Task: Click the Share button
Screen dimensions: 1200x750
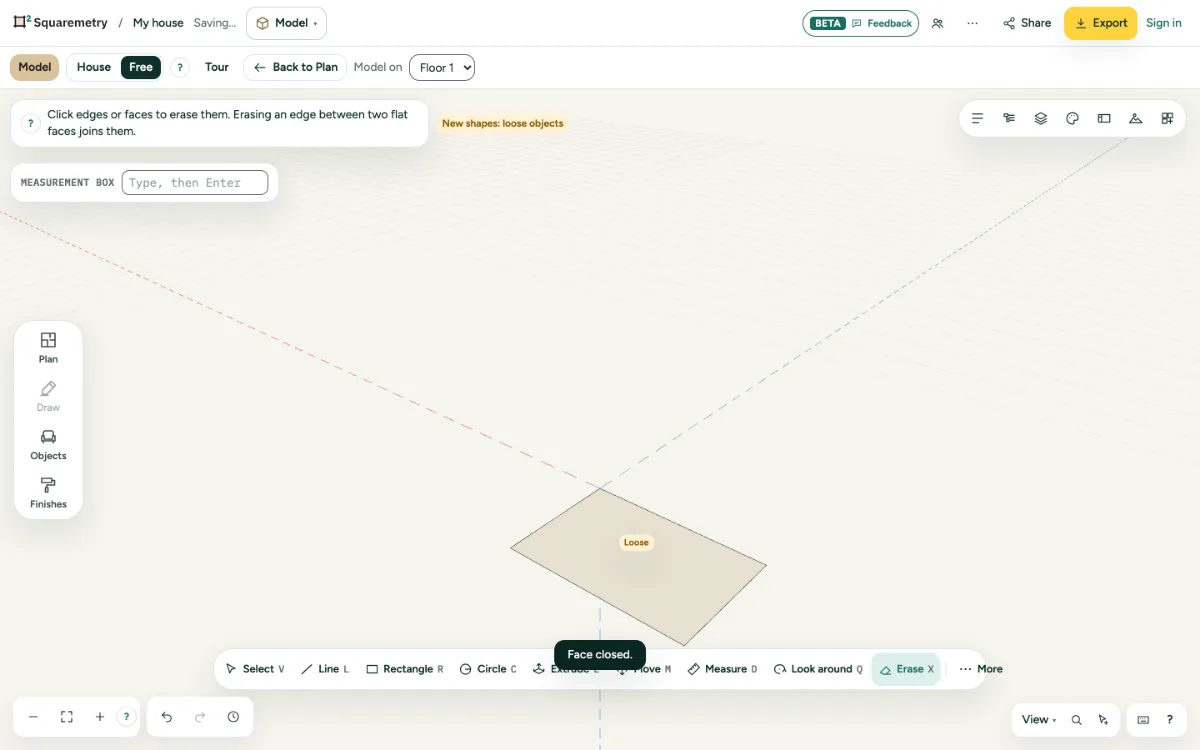Action: click(1027, 23)
